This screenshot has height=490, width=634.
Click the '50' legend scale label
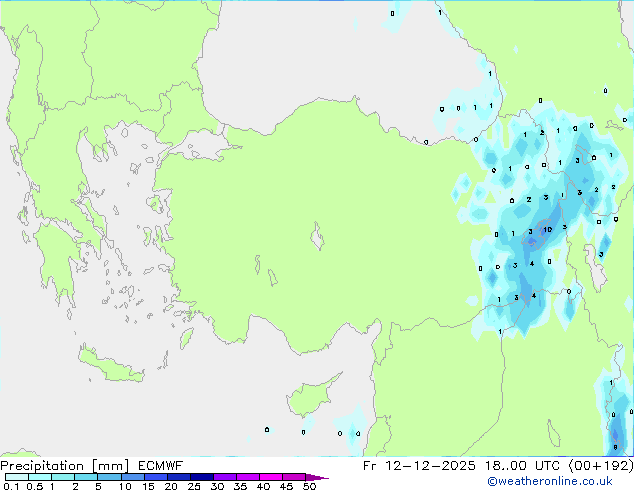coord(309,486)
